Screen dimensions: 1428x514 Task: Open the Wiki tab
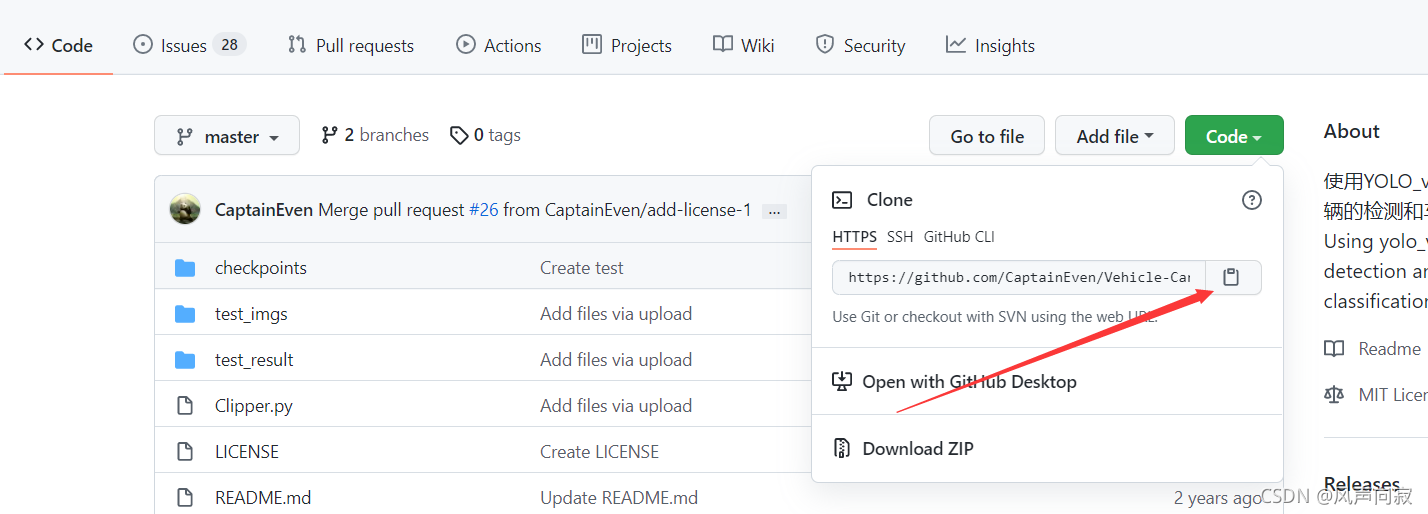[x=744, y=45]
